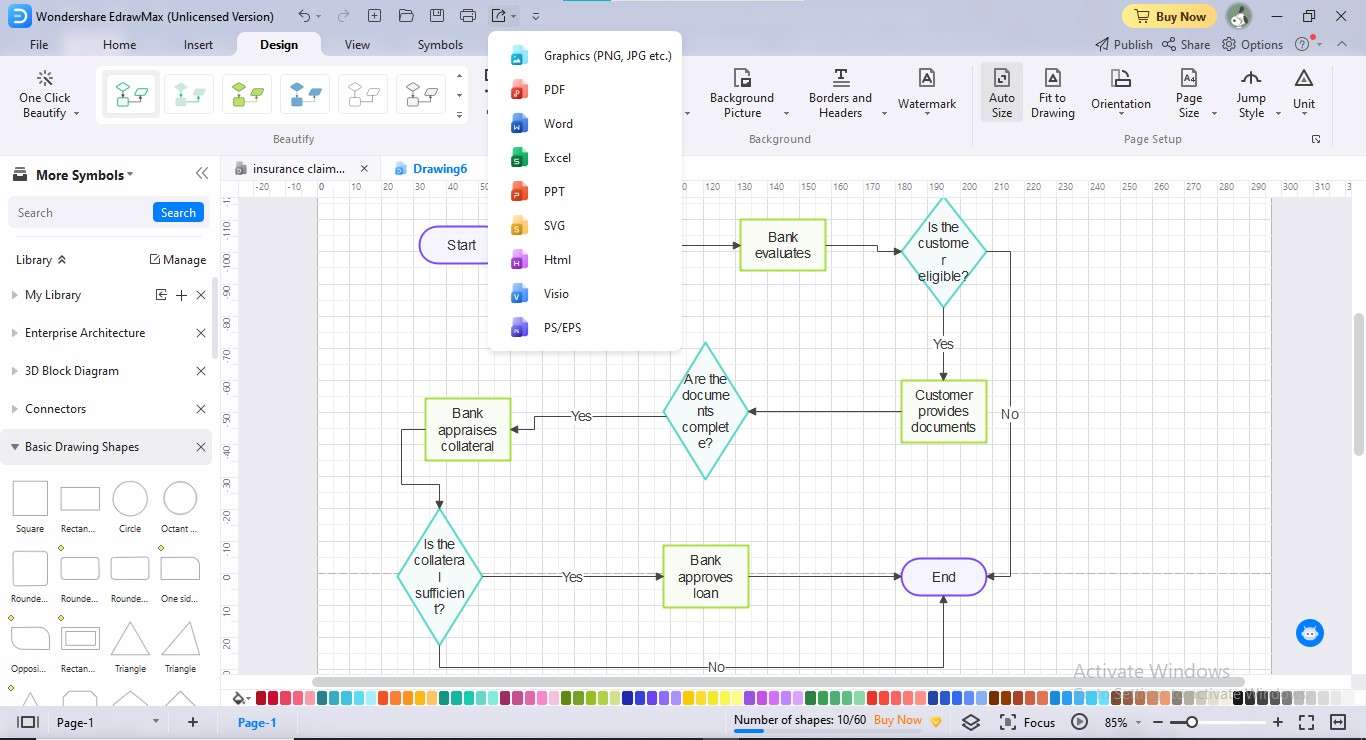Export as PDF

(x=585, y=90)
